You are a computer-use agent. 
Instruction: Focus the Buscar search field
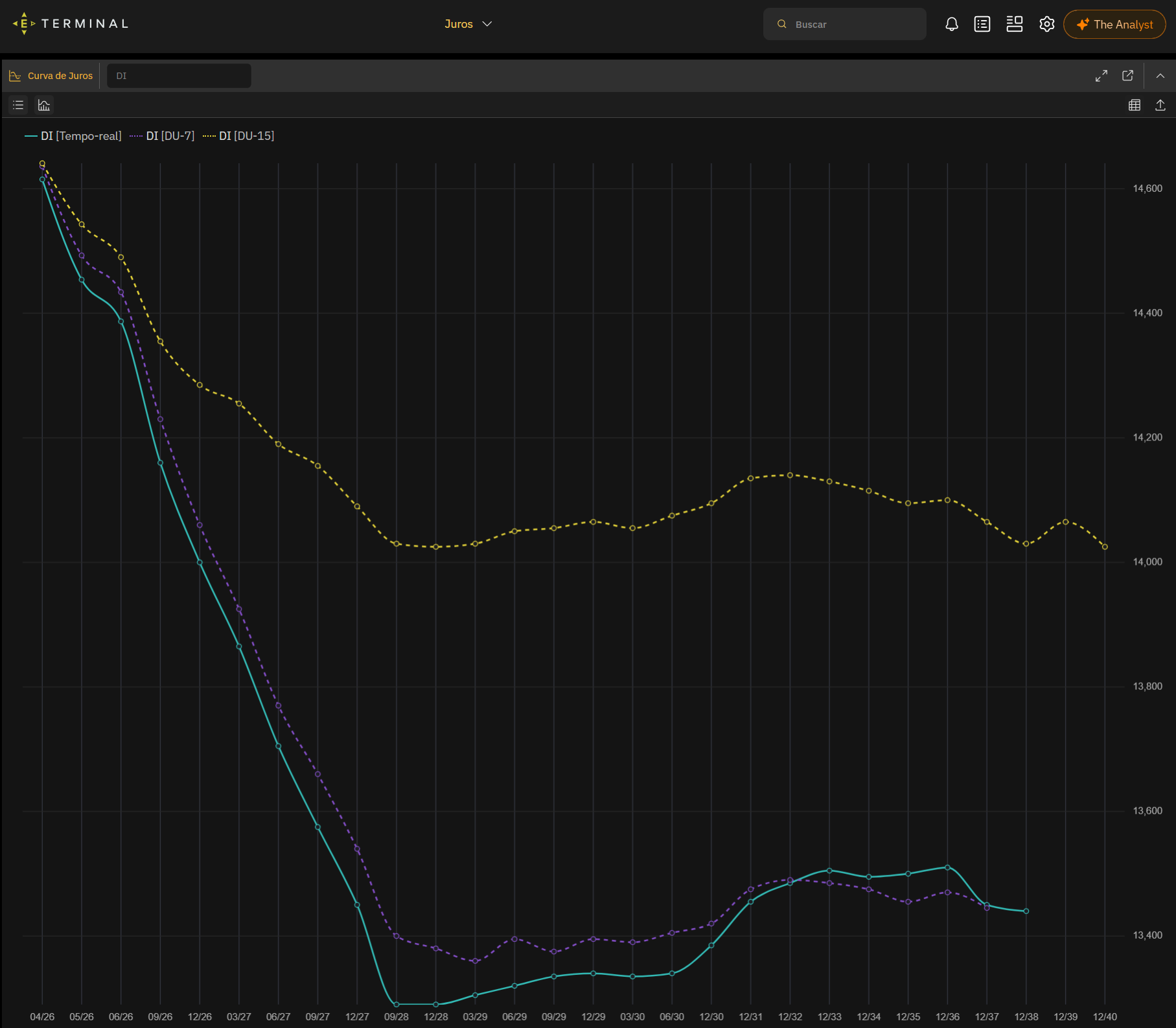click(x=845, y=24)
